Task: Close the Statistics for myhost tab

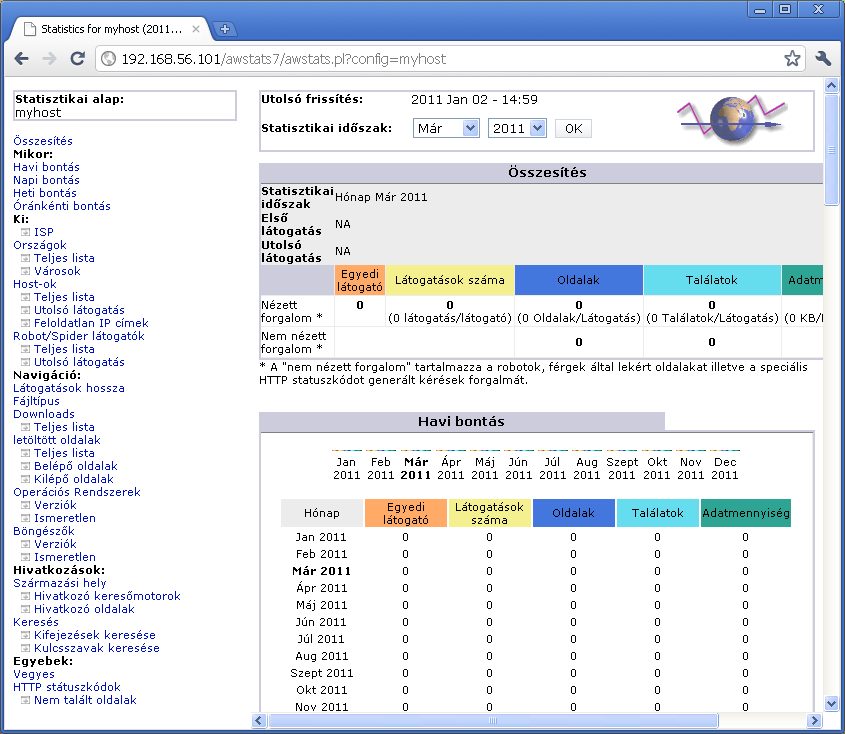Action: [x=196, y=29]
